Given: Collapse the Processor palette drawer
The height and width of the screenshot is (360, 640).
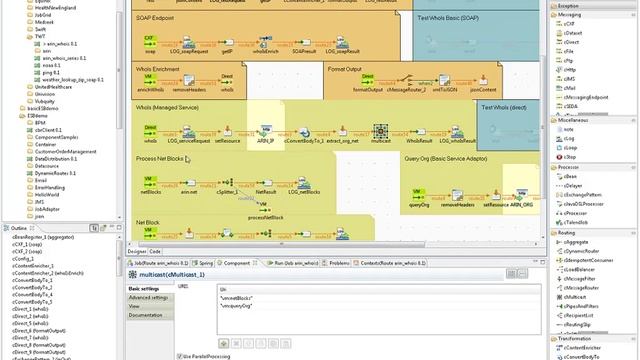Looking at the screenshot, I should (x=594, y=167).
